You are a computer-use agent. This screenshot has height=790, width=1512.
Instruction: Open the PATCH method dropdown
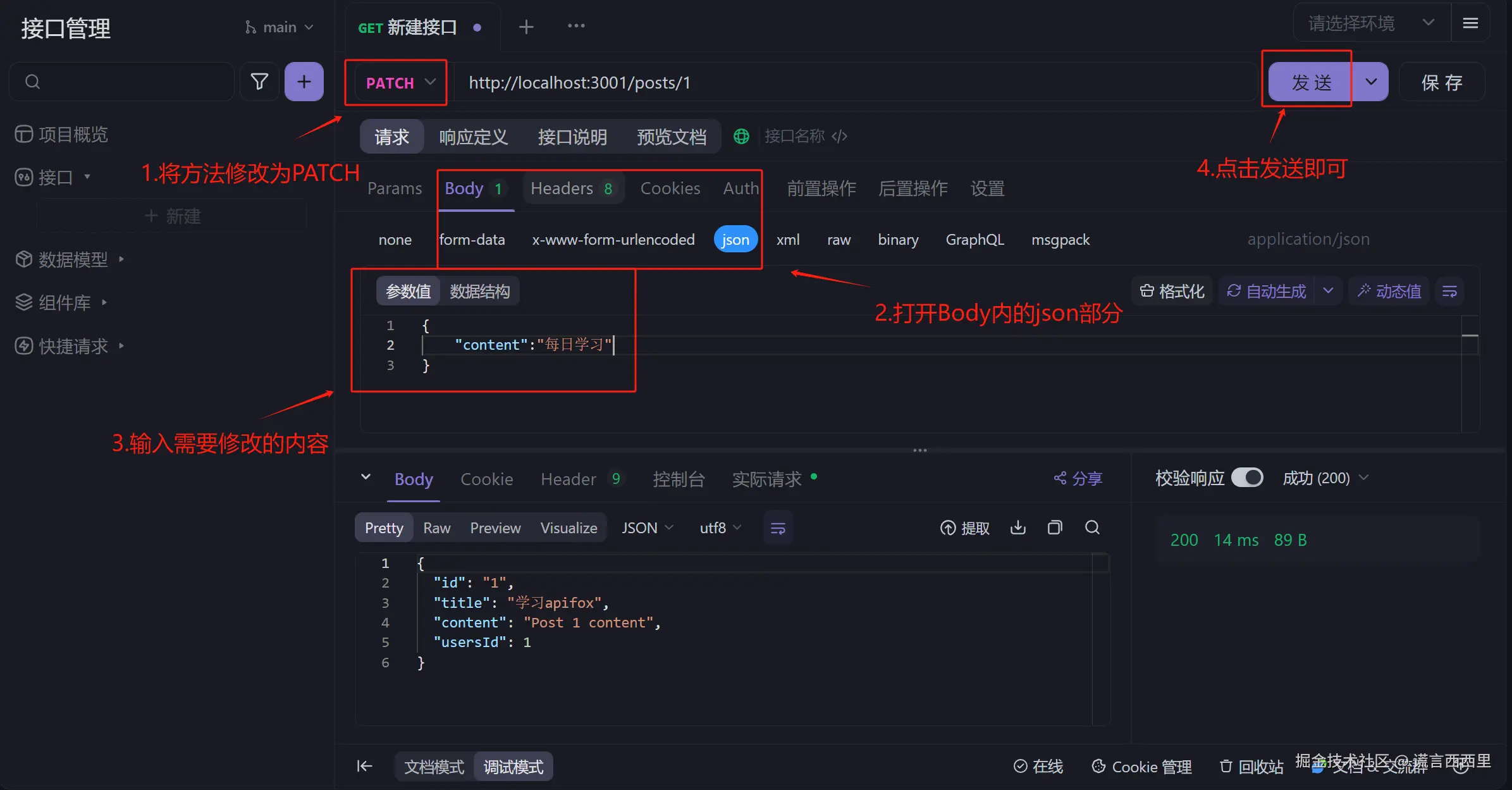[x=400, y=83]
